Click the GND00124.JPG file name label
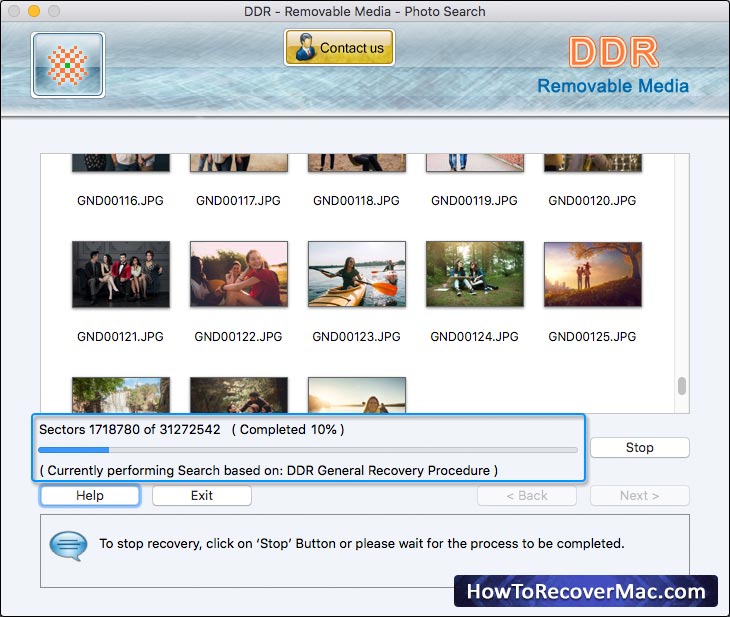The height and width of the screenshot is (617, 730). click(x=474, y=337)
